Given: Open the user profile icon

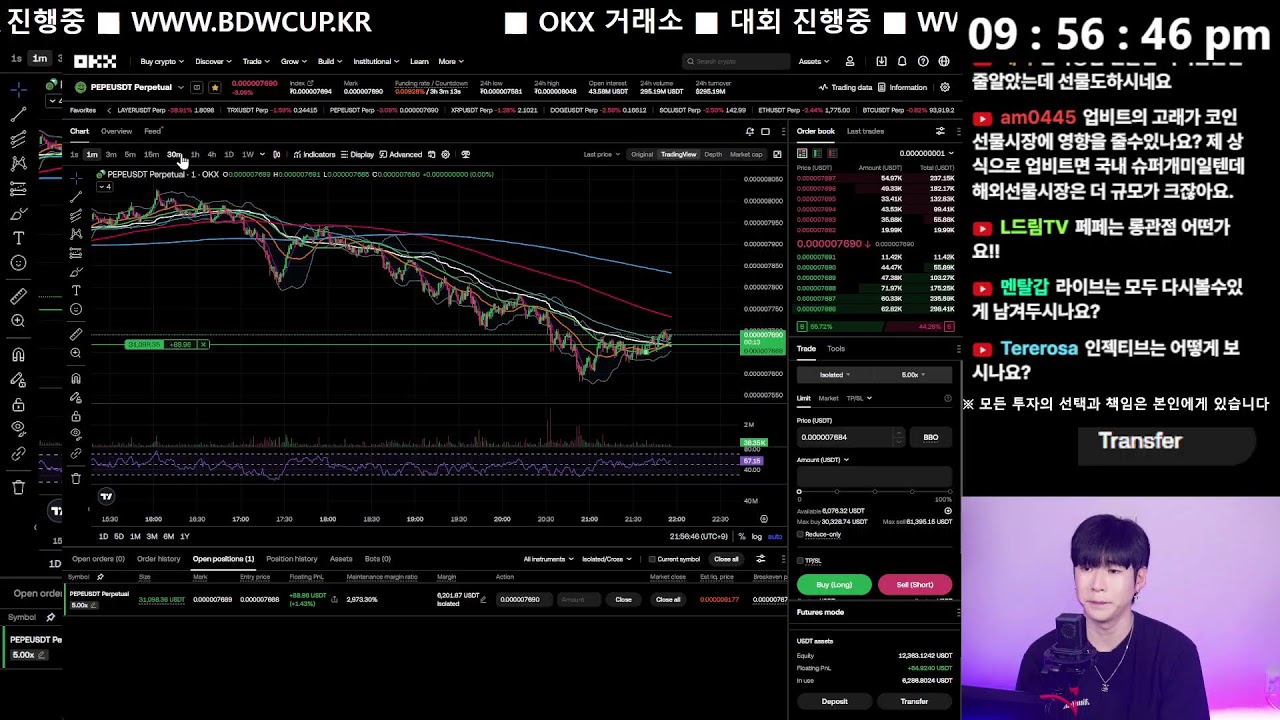Looking at the screenshot, I should point(850,61).
